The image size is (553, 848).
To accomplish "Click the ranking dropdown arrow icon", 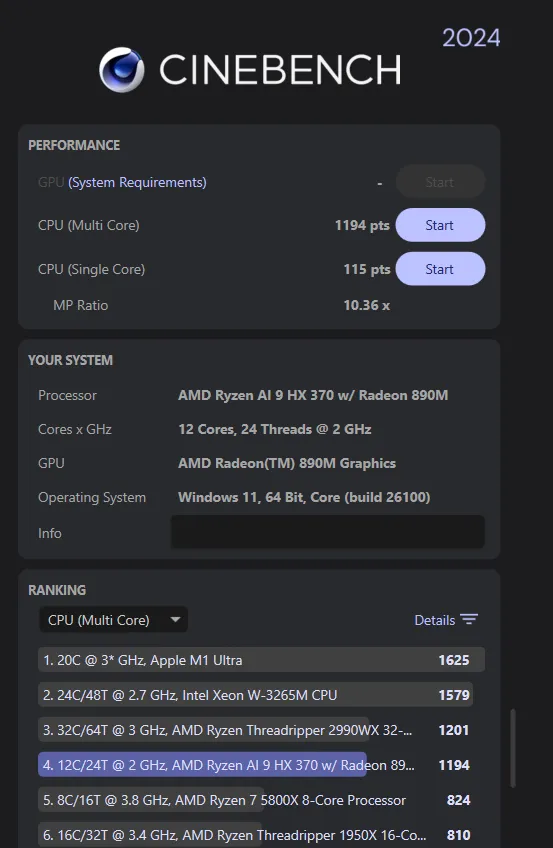I will click(x=175, y=619).
